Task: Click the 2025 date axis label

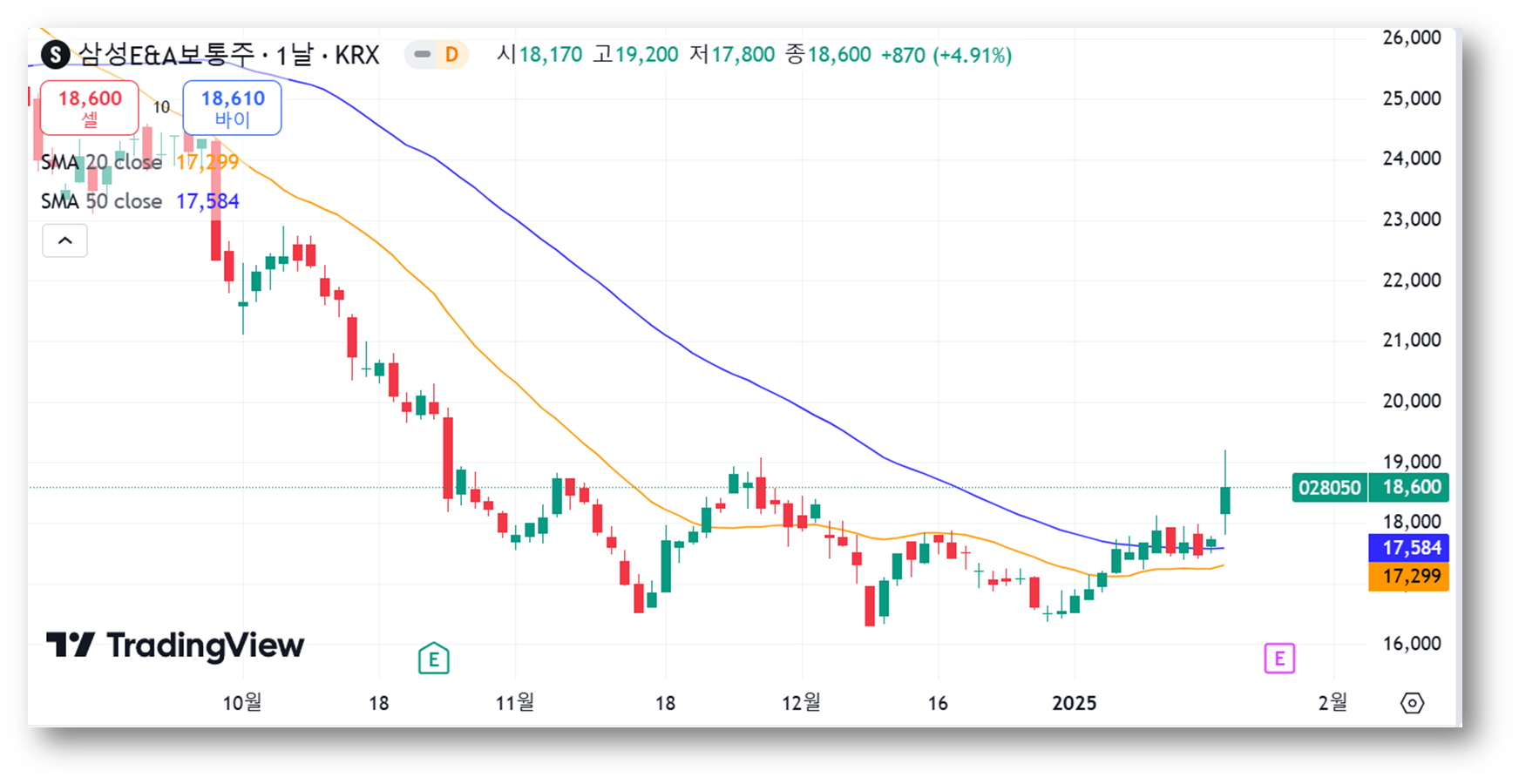Action: (x=1074, y=703)
